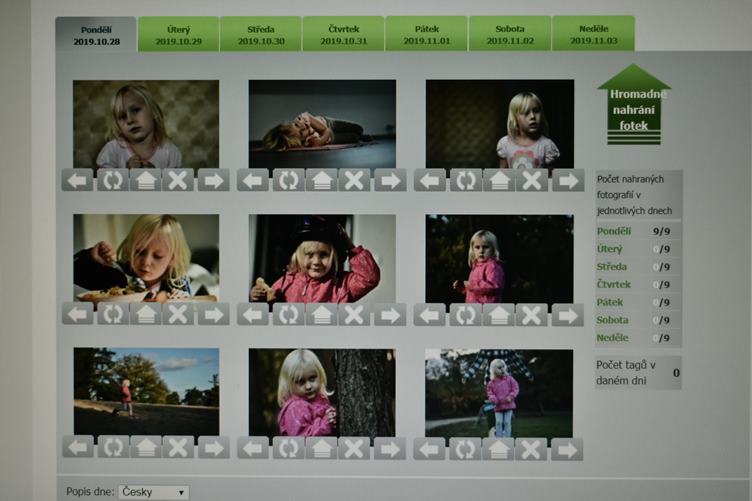Move the pink jacket dark forest photo left
Image resolution: width=752 pixels, height=501 pixels.
pyautogui.click(x=429, y=315)
